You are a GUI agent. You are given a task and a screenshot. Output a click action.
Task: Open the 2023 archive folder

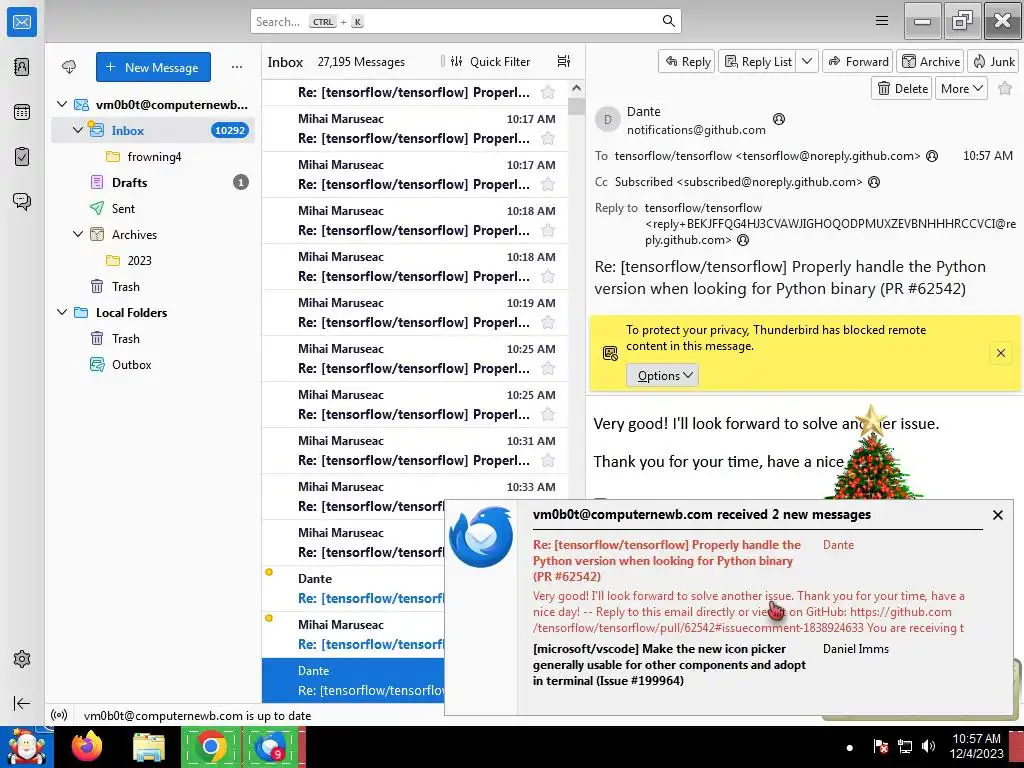[153, 261]
